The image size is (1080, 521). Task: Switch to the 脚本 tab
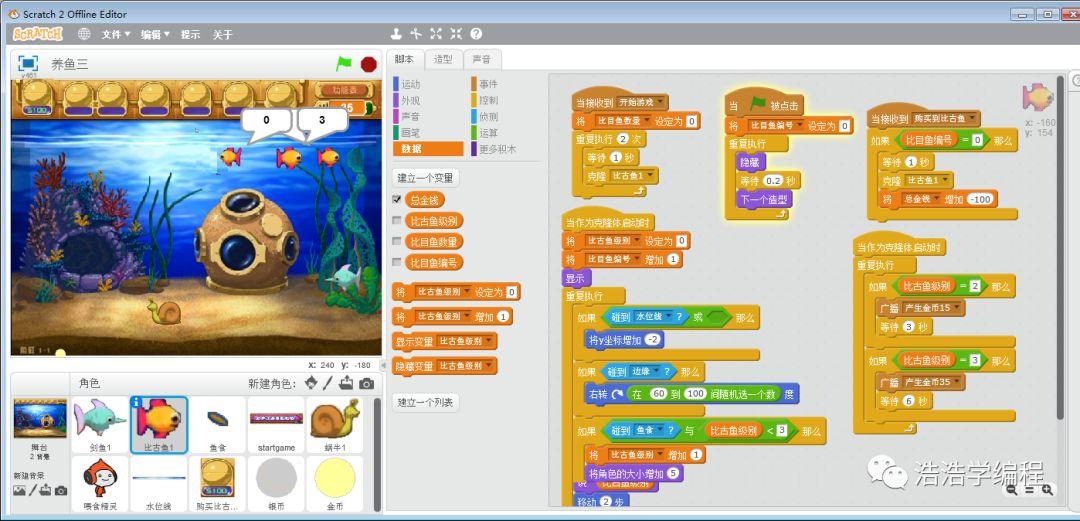point(404,59)
